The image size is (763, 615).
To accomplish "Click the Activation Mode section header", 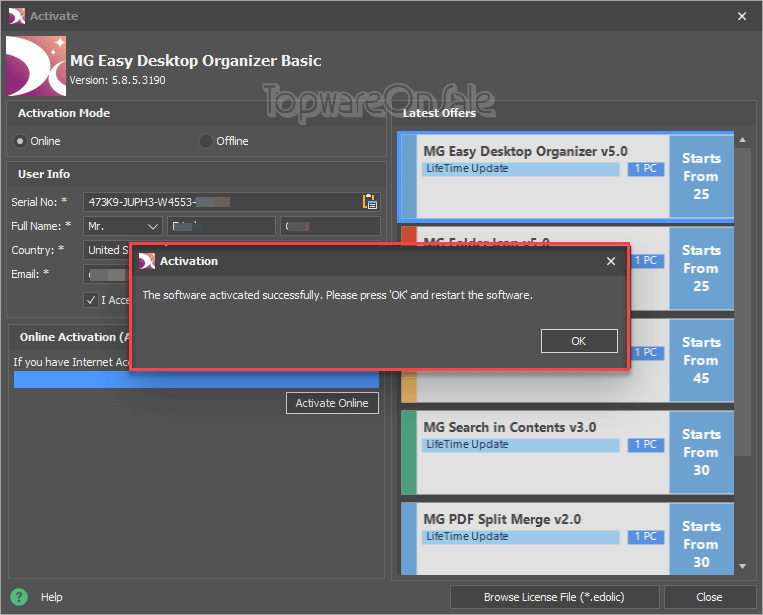I will 64,113.
